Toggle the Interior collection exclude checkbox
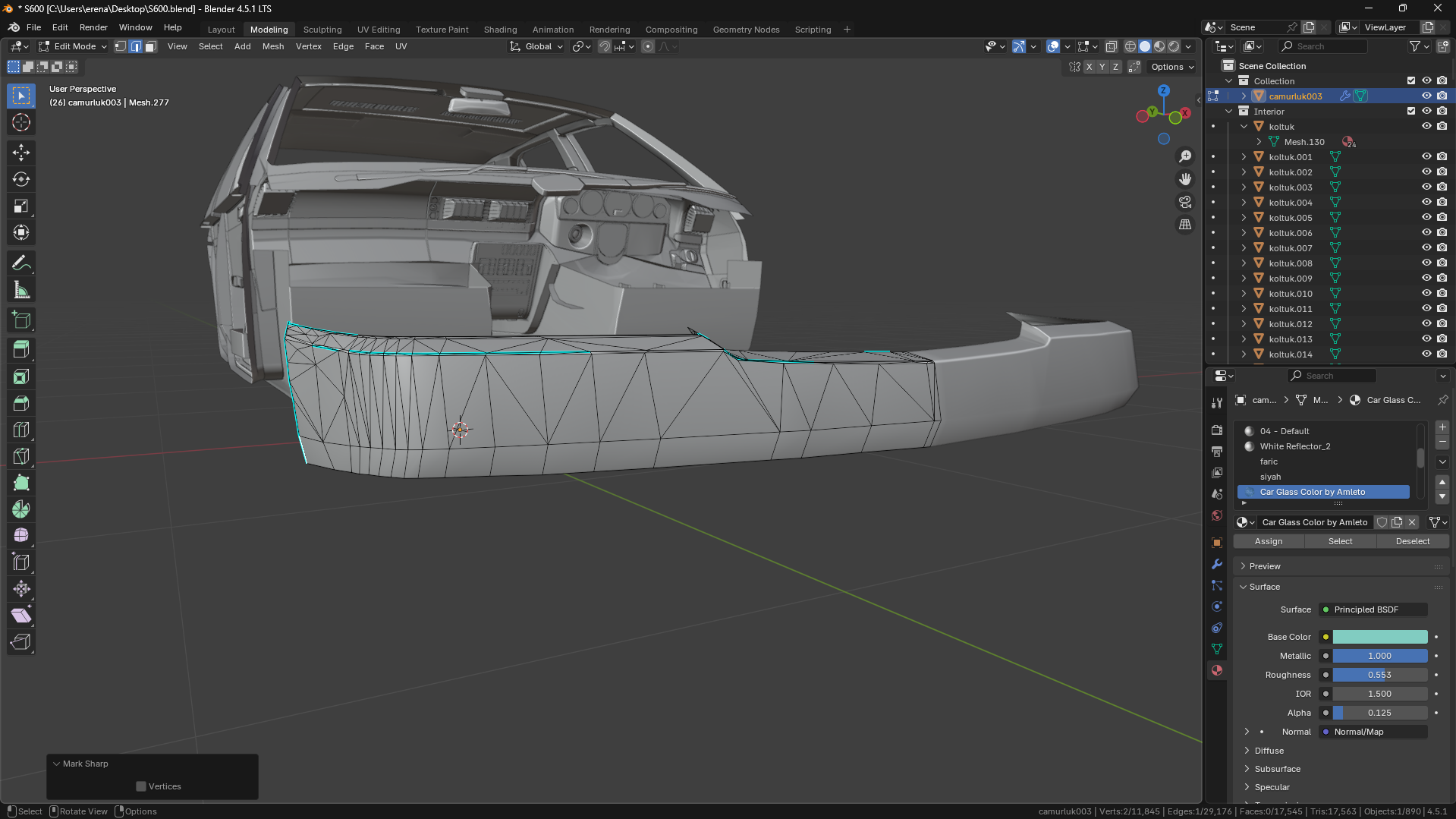Screen dimensions: 1456x819 1410,112
